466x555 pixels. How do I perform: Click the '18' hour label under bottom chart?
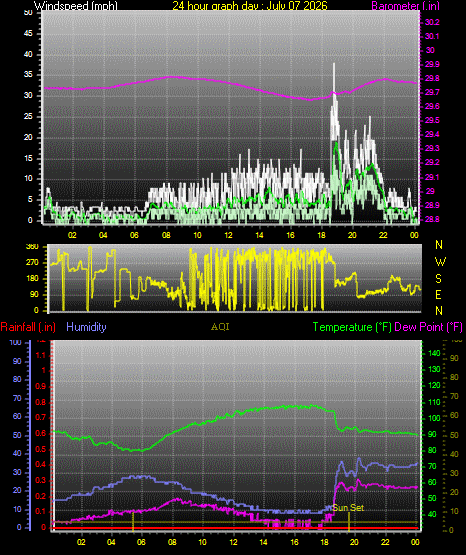(x=324, y=542)
